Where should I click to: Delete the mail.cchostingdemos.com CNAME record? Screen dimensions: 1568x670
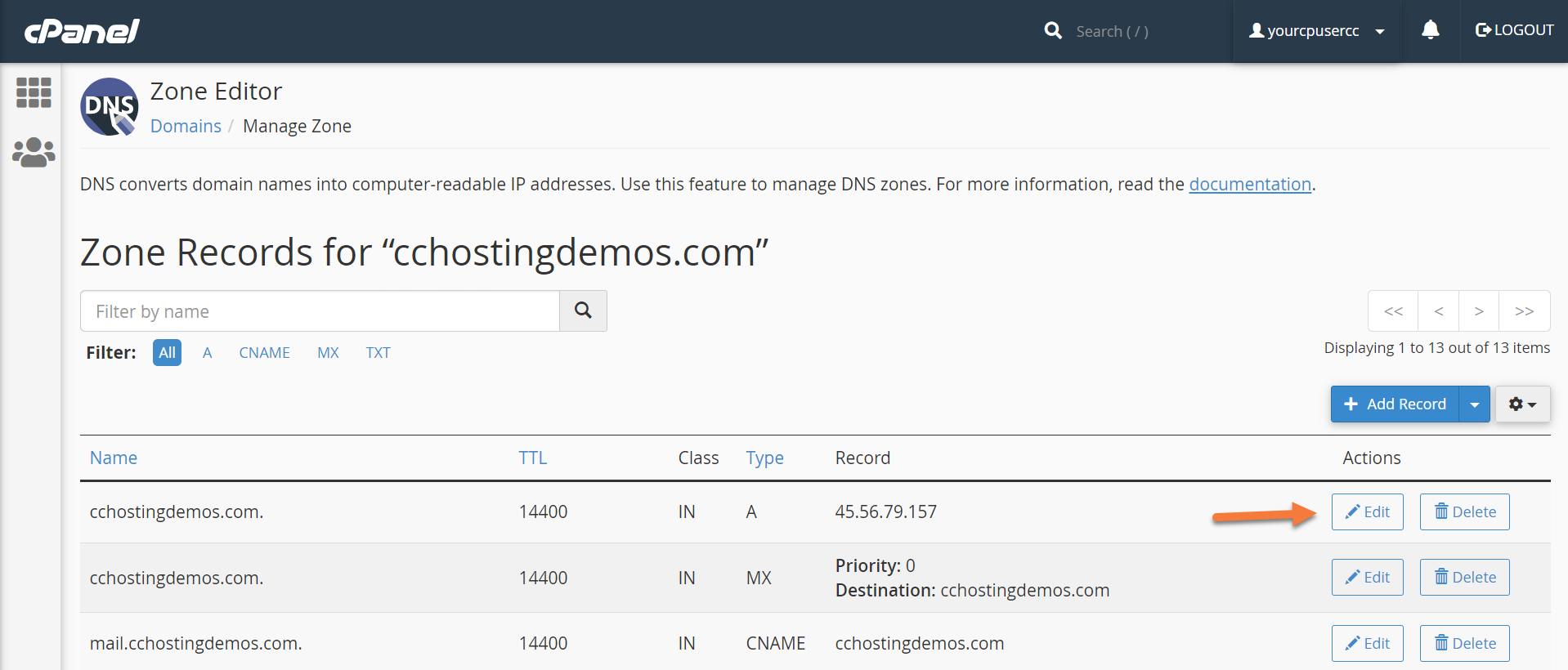[x=1464, y=644]
